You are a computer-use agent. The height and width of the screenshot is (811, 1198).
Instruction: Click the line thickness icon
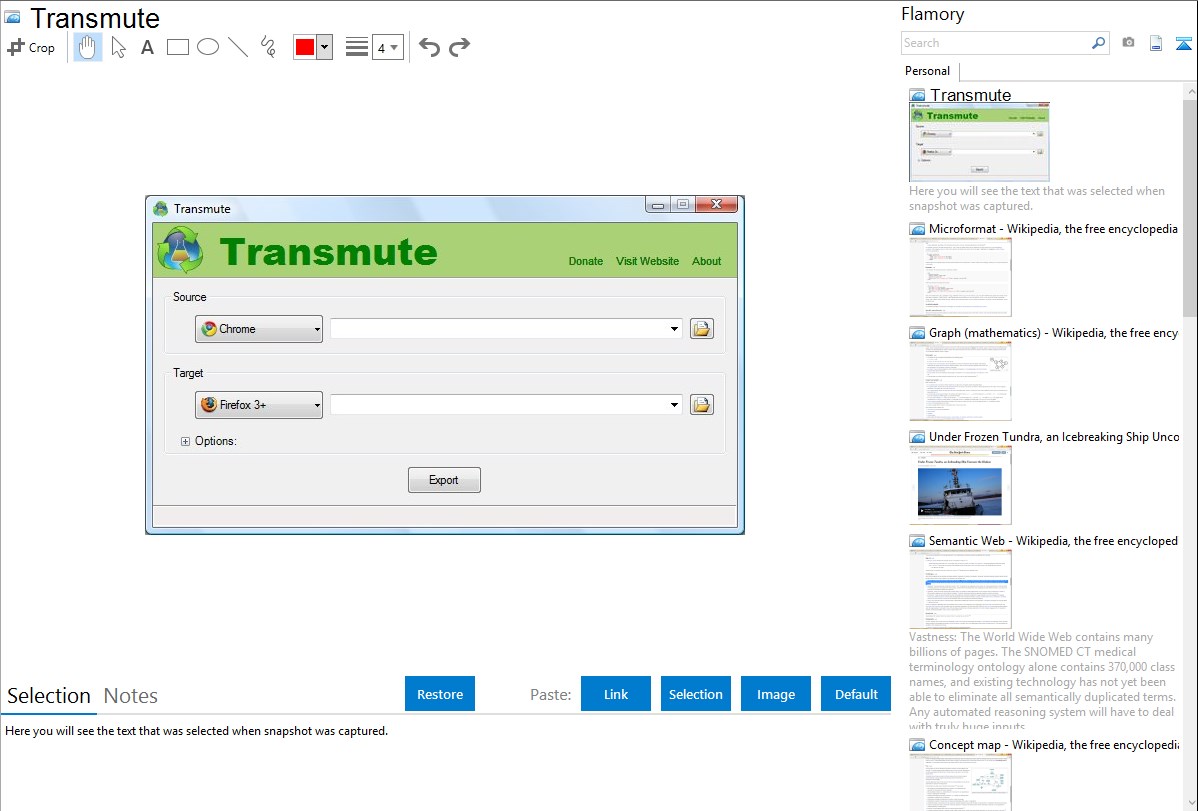pos(357,47)
